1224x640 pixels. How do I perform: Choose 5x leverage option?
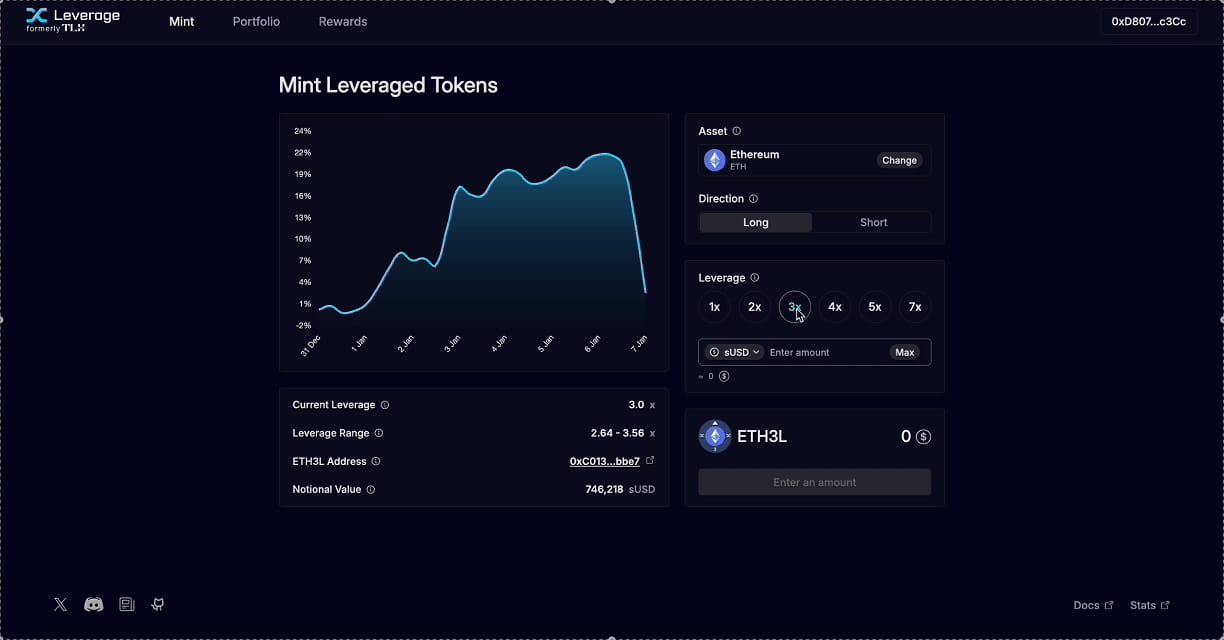(x=874, y=307)
